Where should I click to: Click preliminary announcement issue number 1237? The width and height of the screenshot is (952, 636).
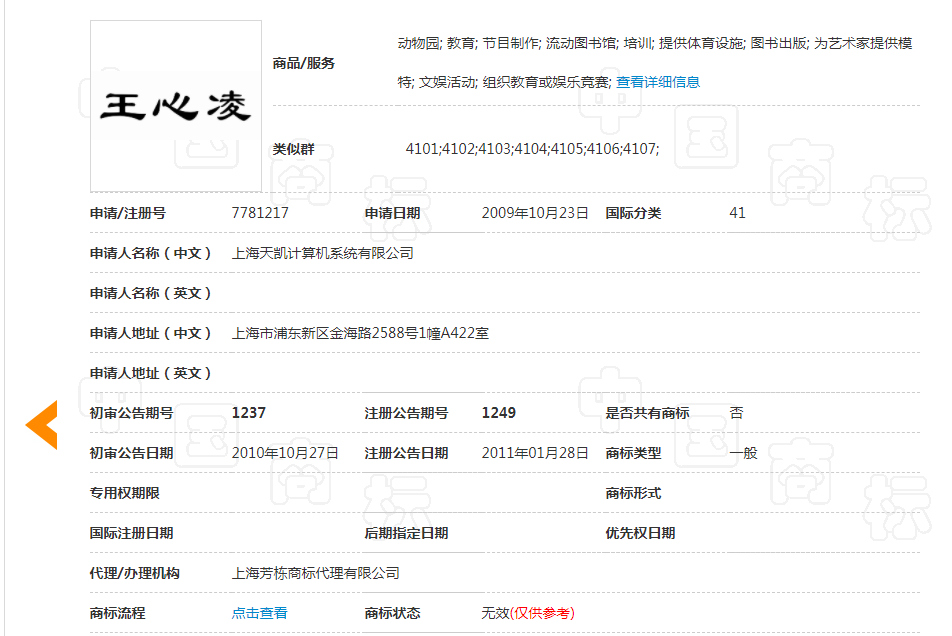tap(248, 413)
